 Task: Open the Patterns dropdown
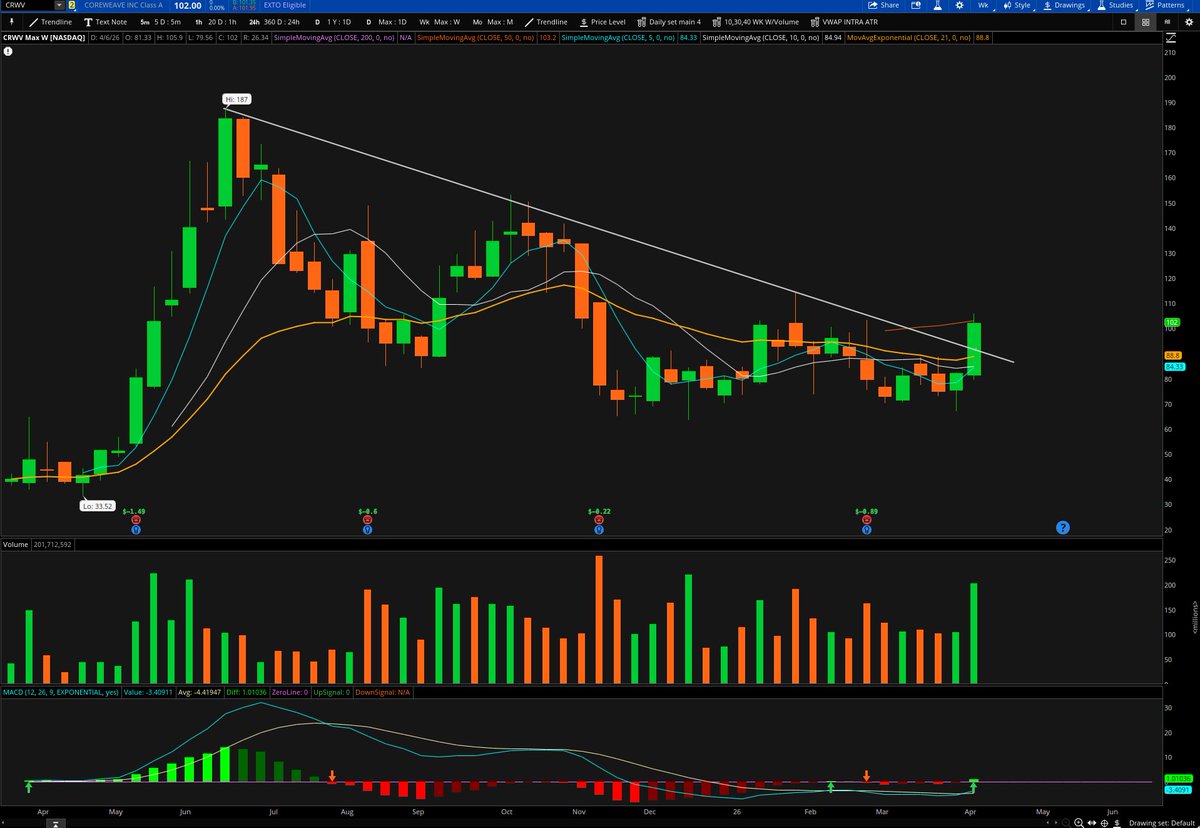1166,5
